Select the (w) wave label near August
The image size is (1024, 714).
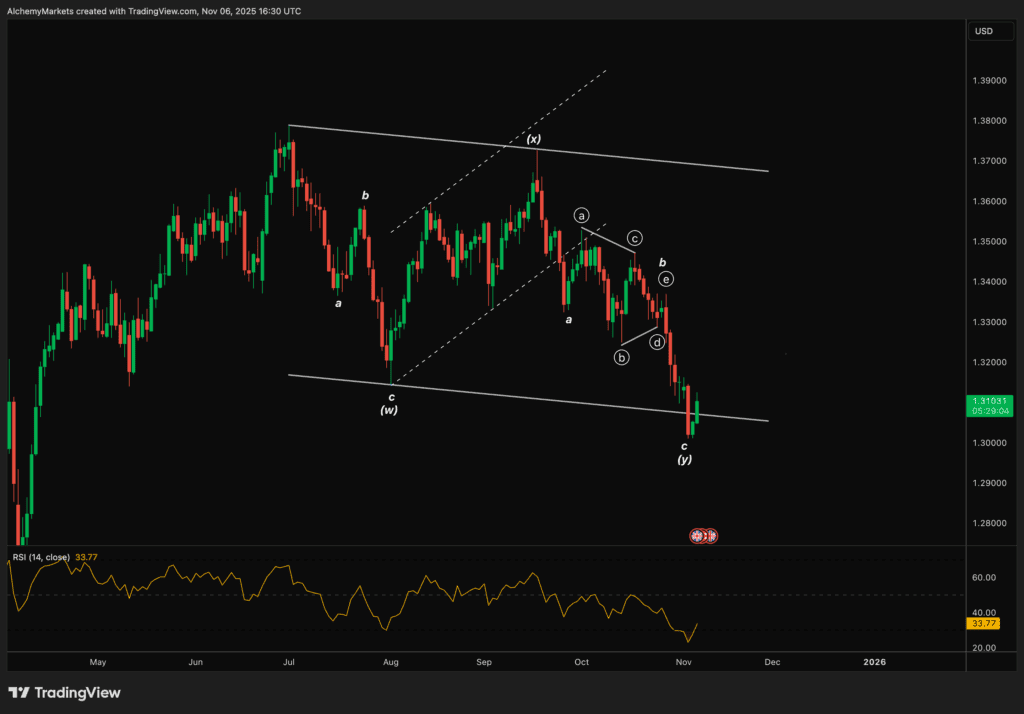389,410
